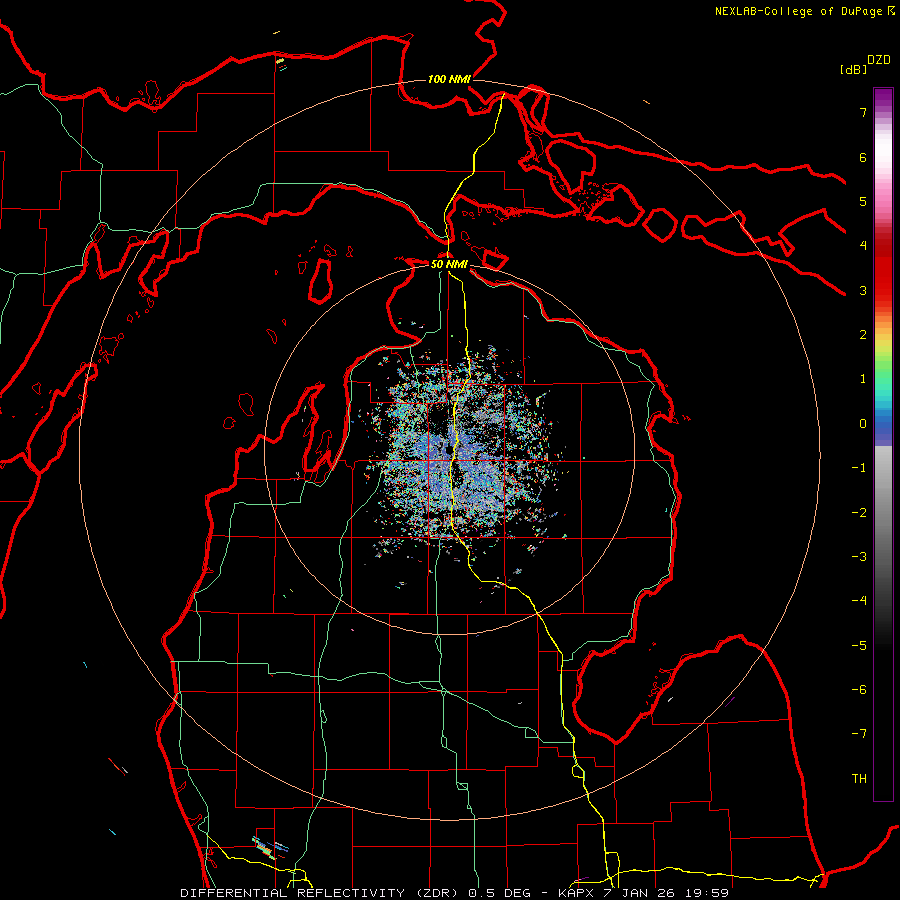Screen dimensions: 900x900
Task: Click the TH threshold label on color scale
Action: [x=859, y=778]
